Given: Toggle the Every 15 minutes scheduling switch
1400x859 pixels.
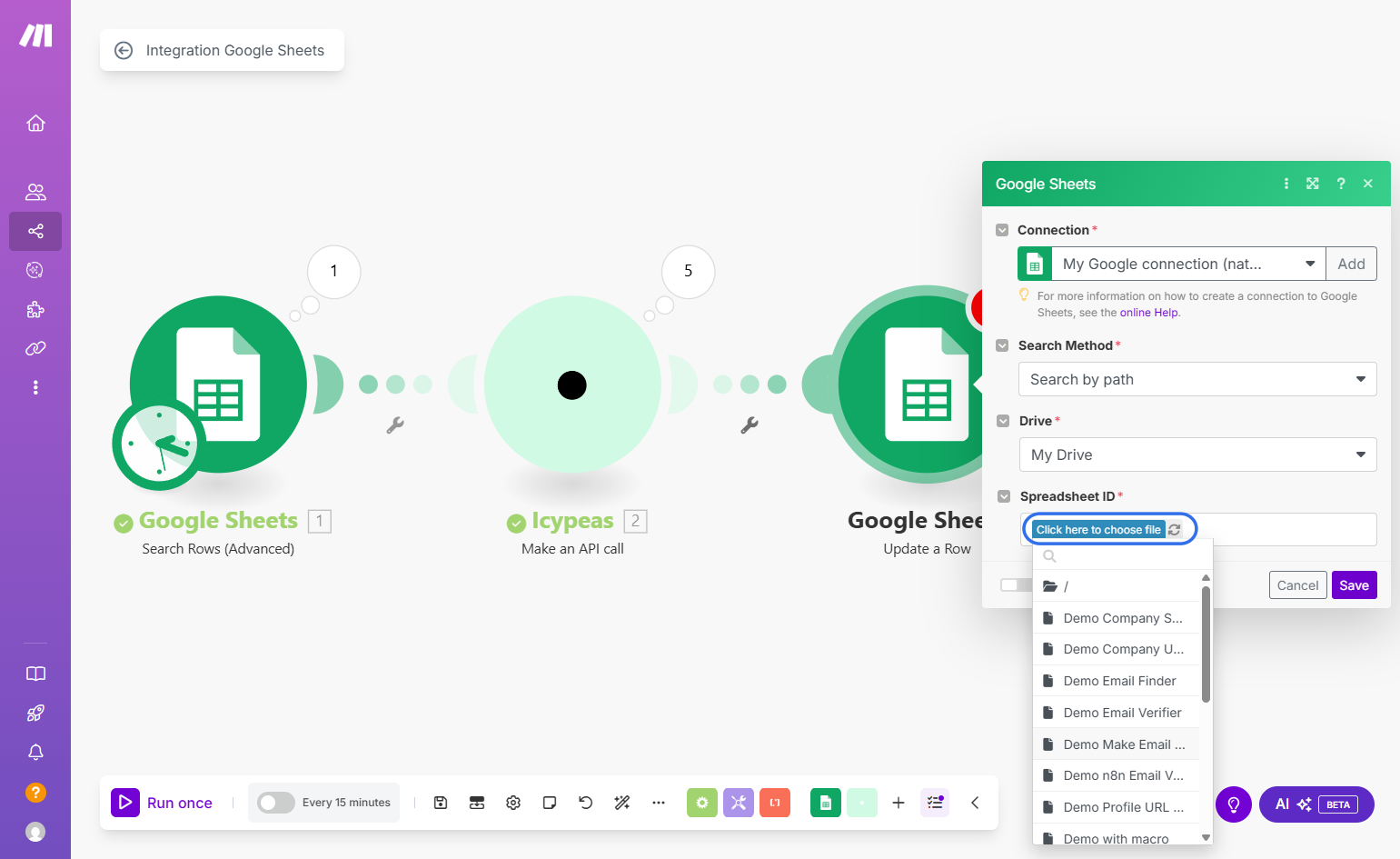Looking at the screenshot, I should [276, 803].
